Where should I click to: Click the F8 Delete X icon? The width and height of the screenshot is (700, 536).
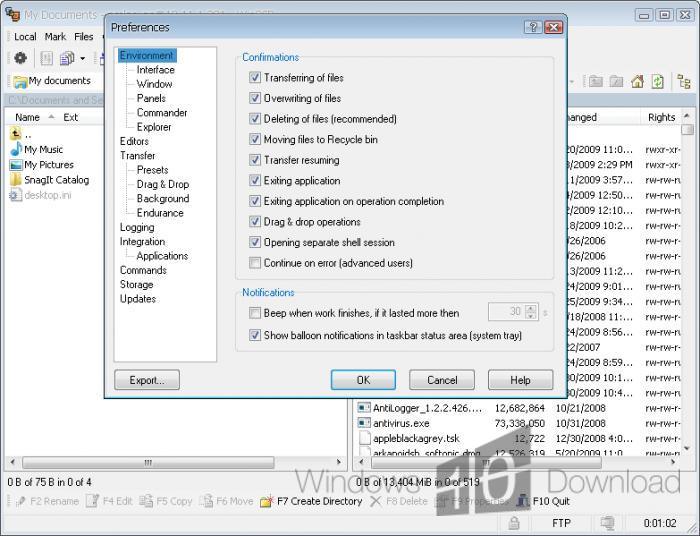pos(375,501)
